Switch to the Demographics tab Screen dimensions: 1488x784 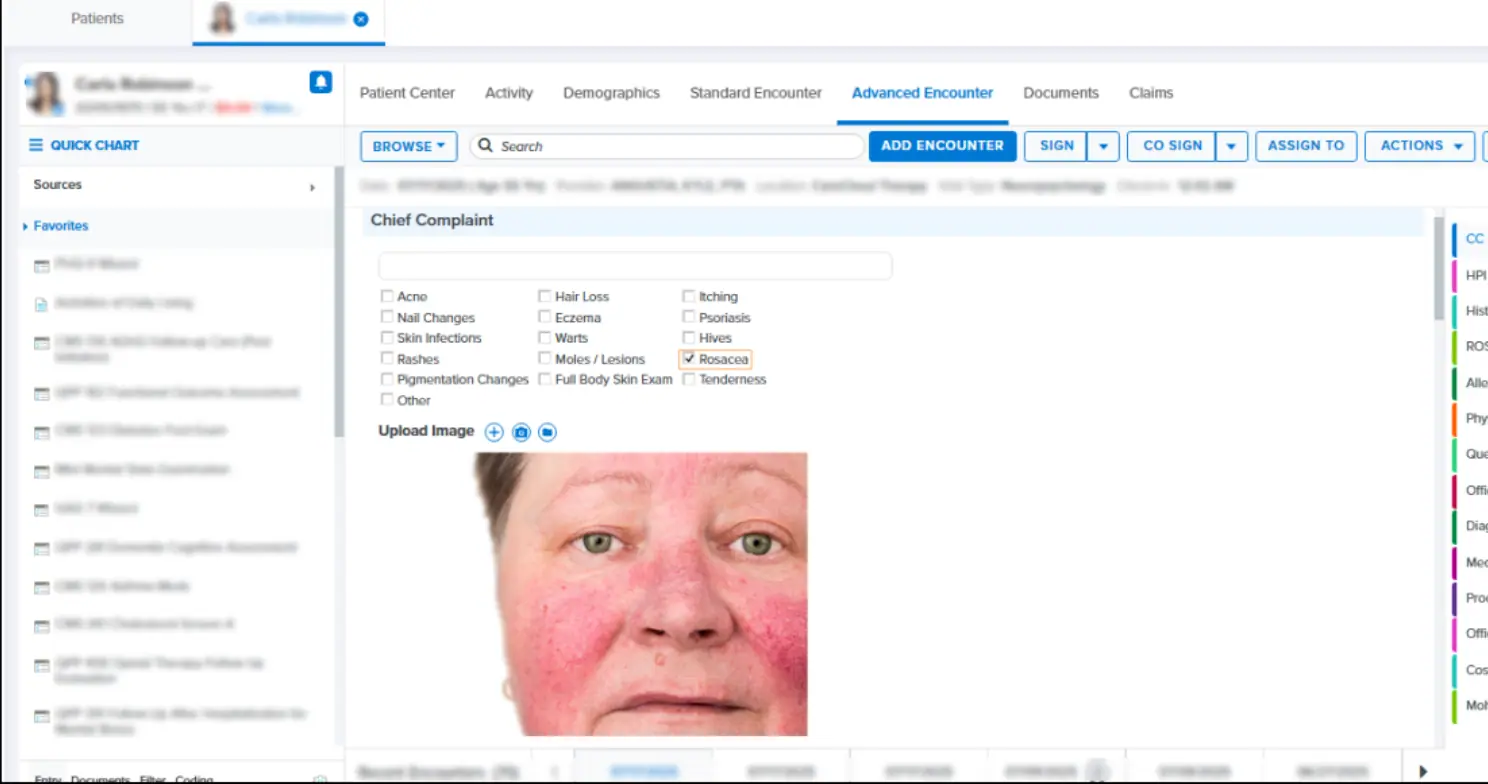(x=611, y=92)
